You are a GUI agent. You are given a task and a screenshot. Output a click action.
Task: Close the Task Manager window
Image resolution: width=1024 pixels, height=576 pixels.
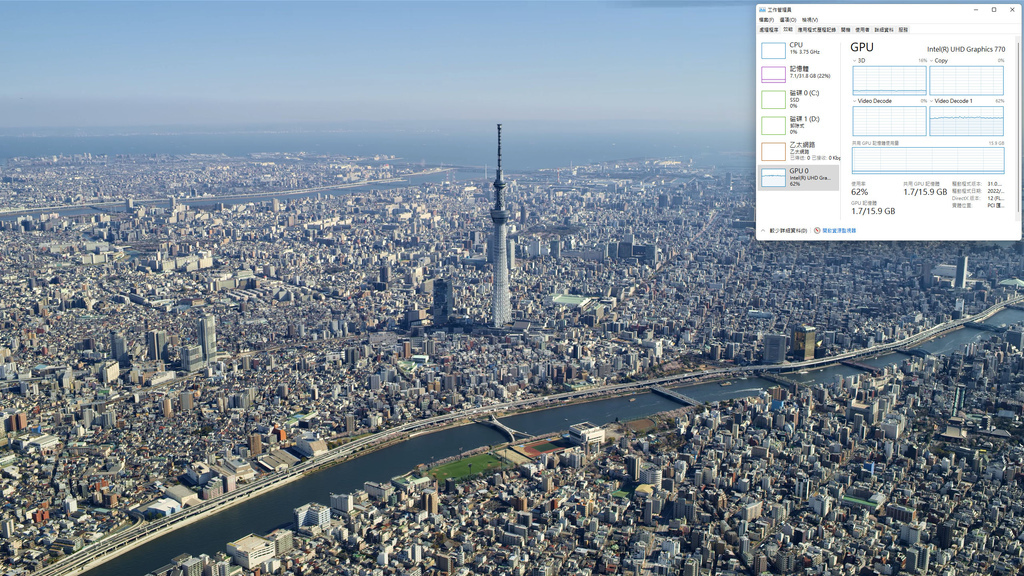[x=1012, y=10]
